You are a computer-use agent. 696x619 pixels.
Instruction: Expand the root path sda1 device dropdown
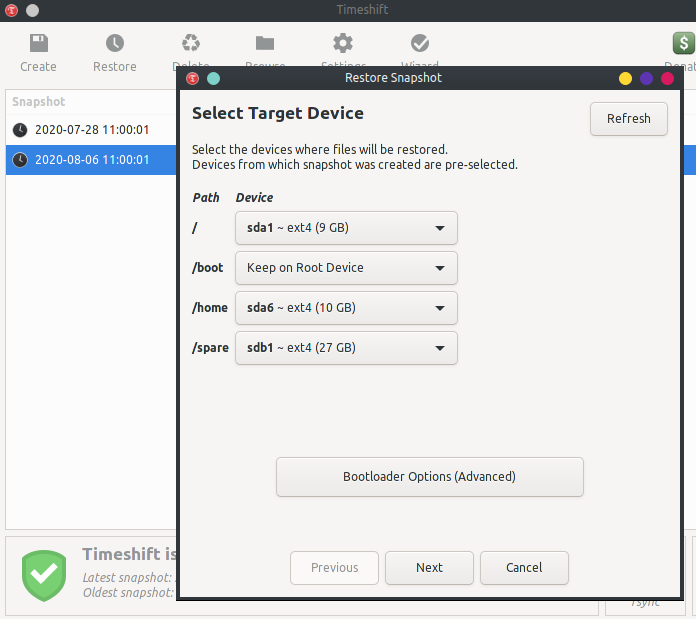click(x=346, y=228)
